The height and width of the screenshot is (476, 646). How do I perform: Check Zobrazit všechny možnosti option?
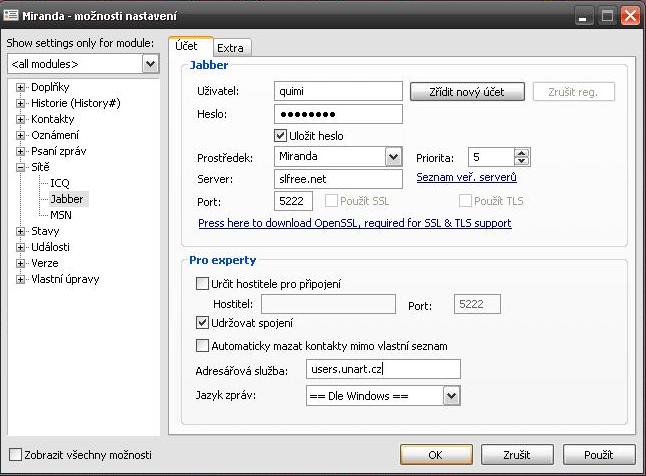click(15, 455)
